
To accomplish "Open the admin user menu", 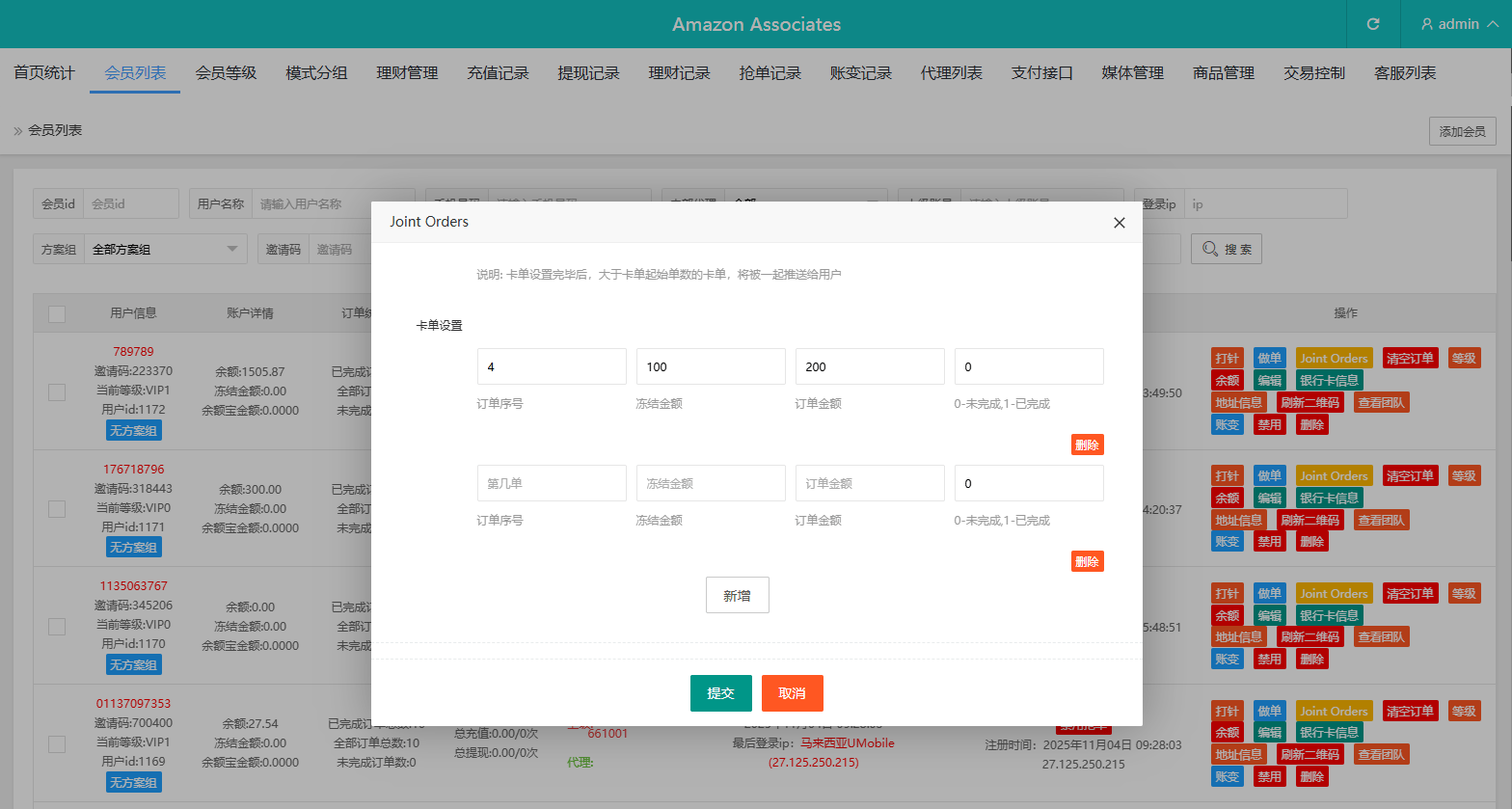I will pyautogui.click(x=1458, y=24).
